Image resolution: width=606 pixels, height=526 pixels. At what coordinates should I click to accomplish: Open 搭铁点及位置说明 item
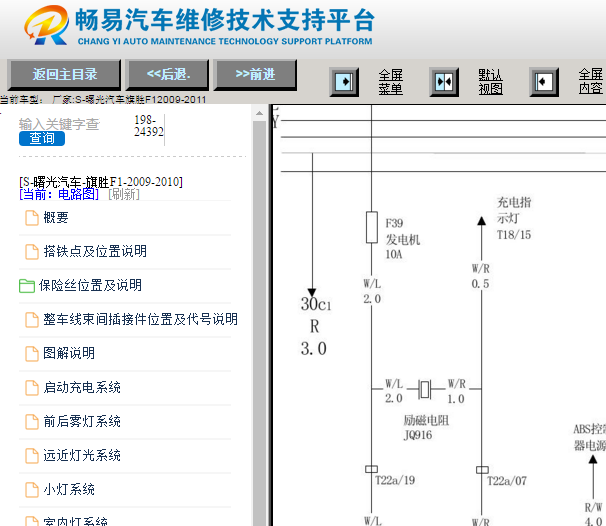tap(95, 251)
